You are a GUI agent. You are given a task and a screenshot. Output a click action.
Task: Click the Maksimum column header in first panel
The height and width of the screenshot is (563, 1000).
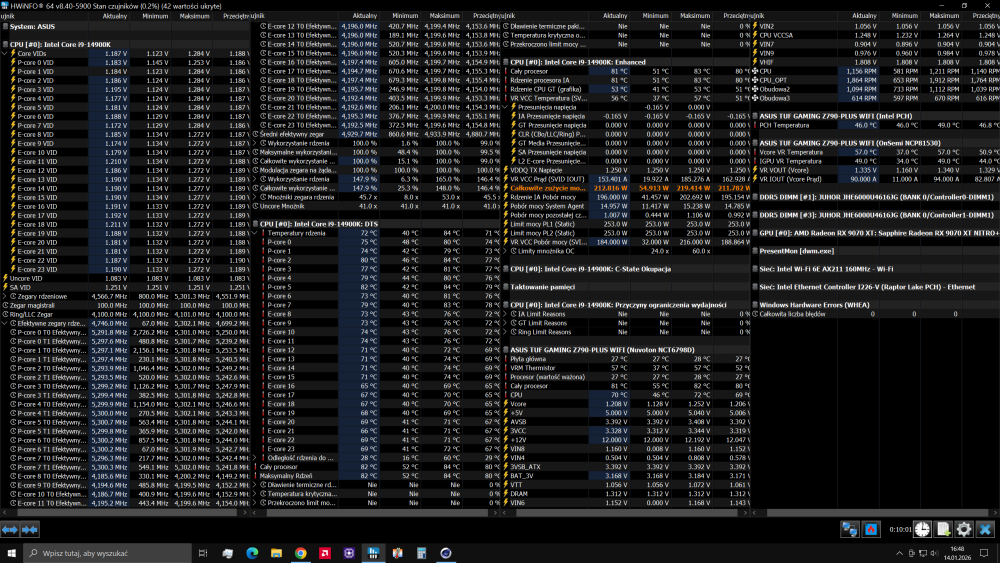pos(194,16)
